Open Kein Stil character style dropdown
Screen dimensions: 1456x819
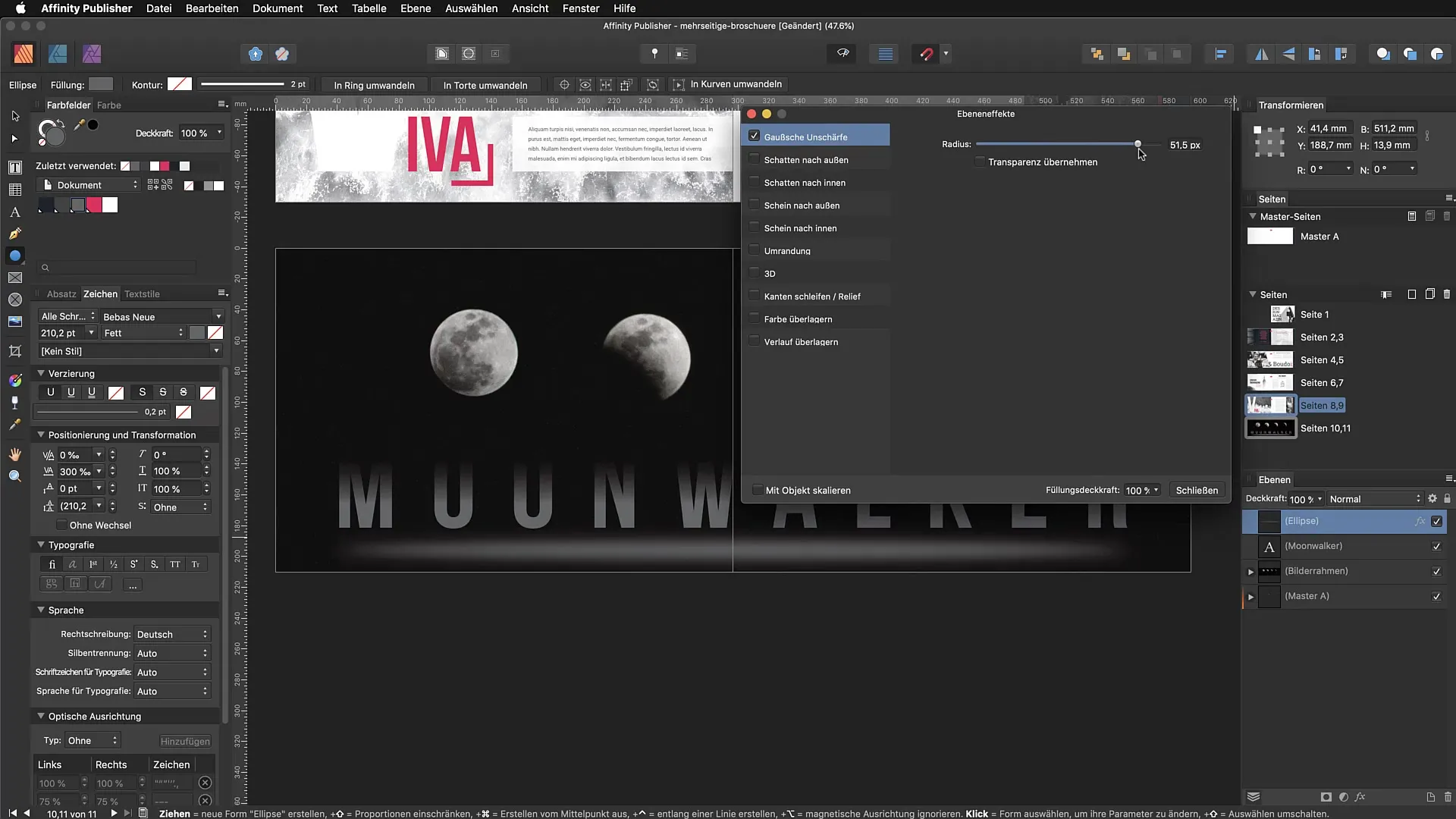tap(130, 351)
